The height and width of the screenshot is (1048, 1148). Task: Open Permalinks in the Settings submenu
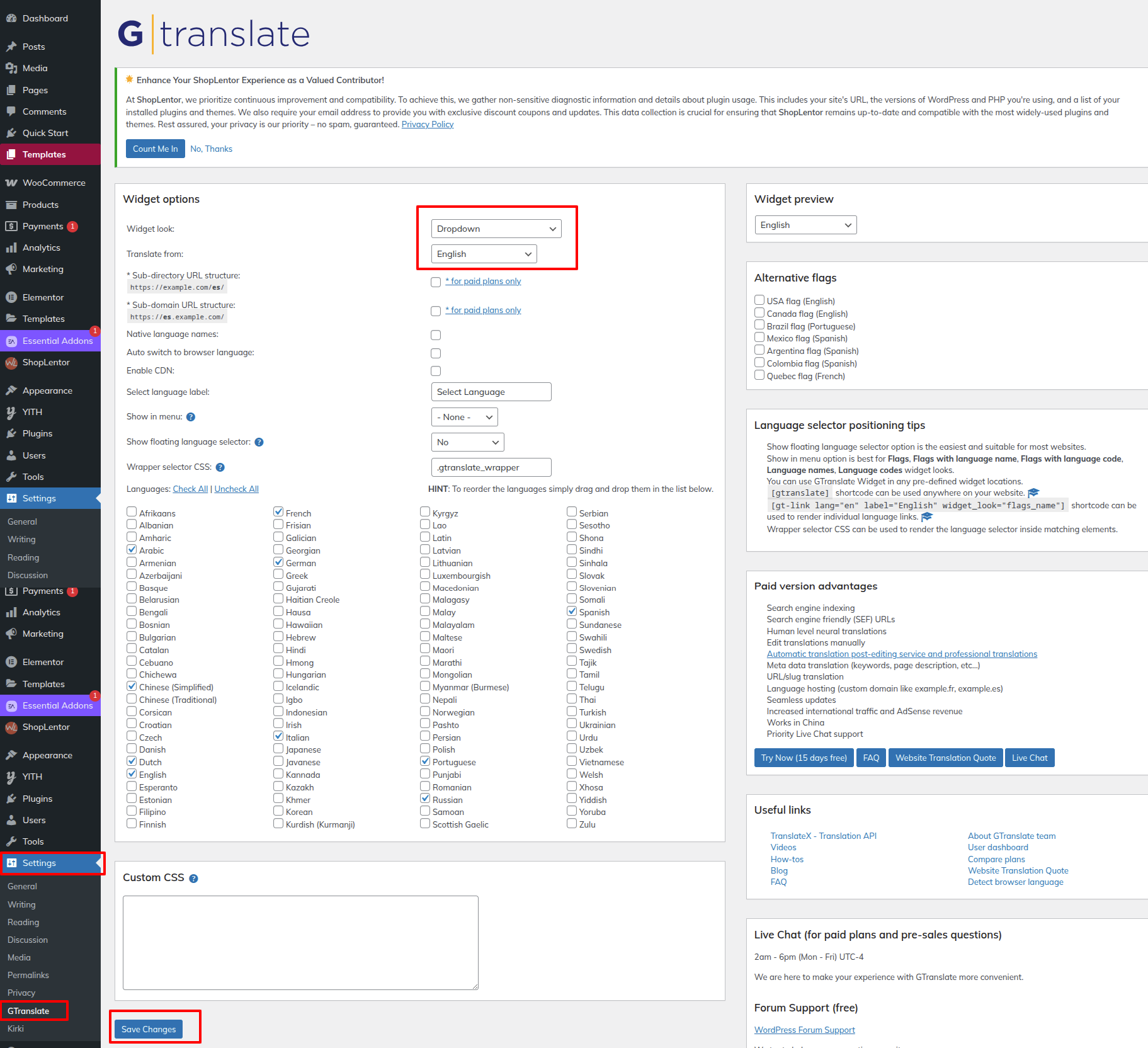(28, 975)
